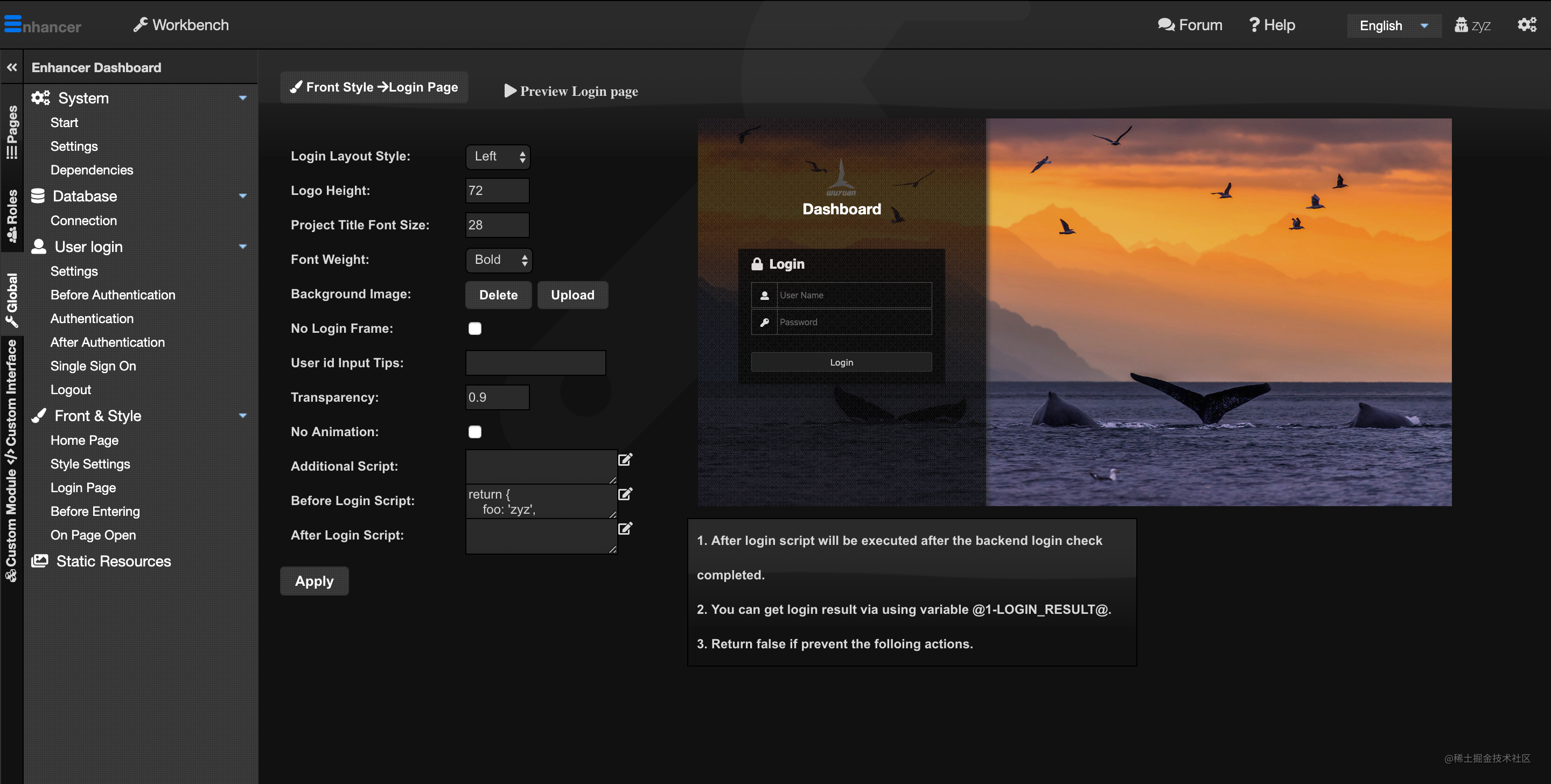Open Login Layout Style dropdown
This screenshot has width=1551, height=784.
pyautogui.click(x=498, y=157)
